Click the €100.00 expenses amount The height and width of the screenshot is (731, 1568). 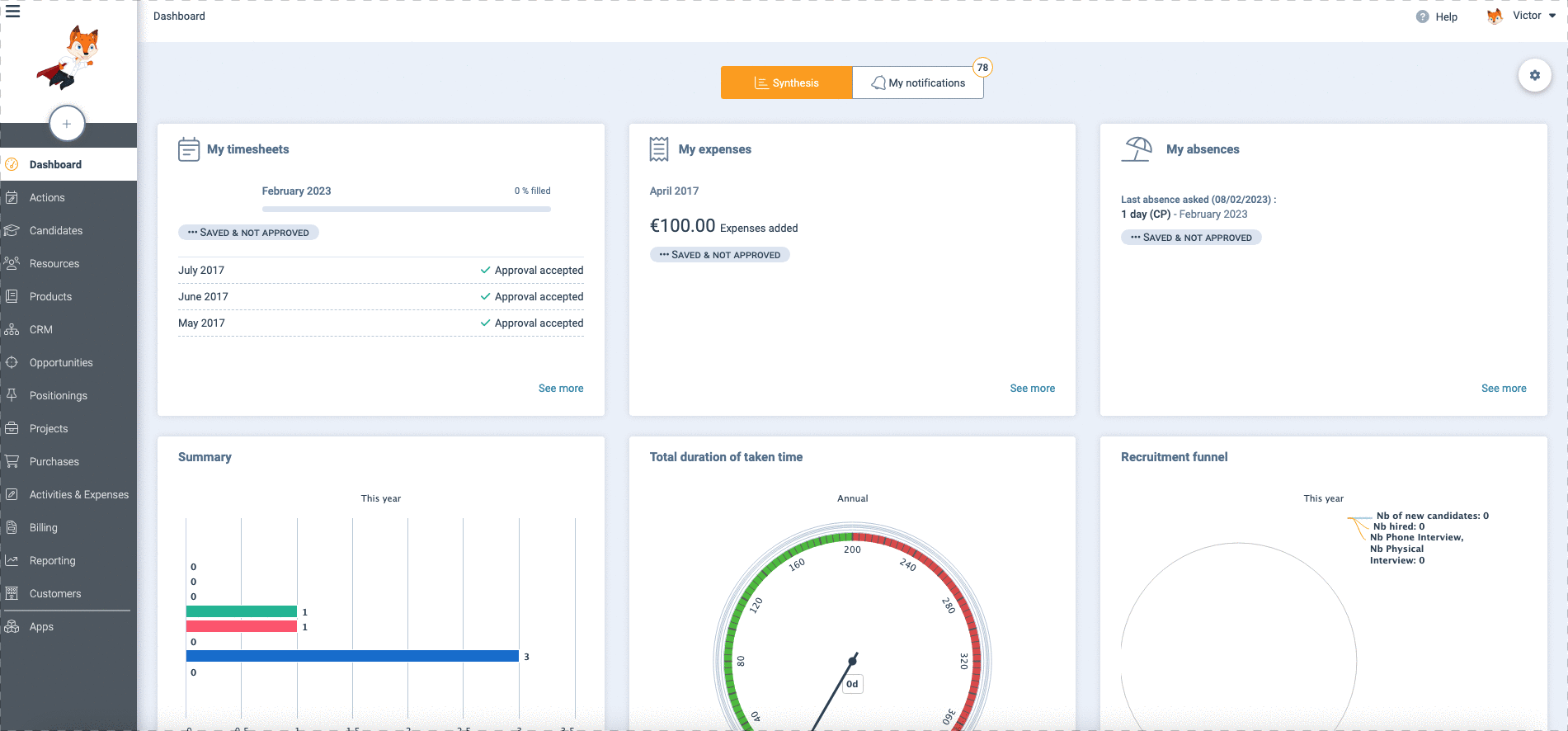pos(682,226)
